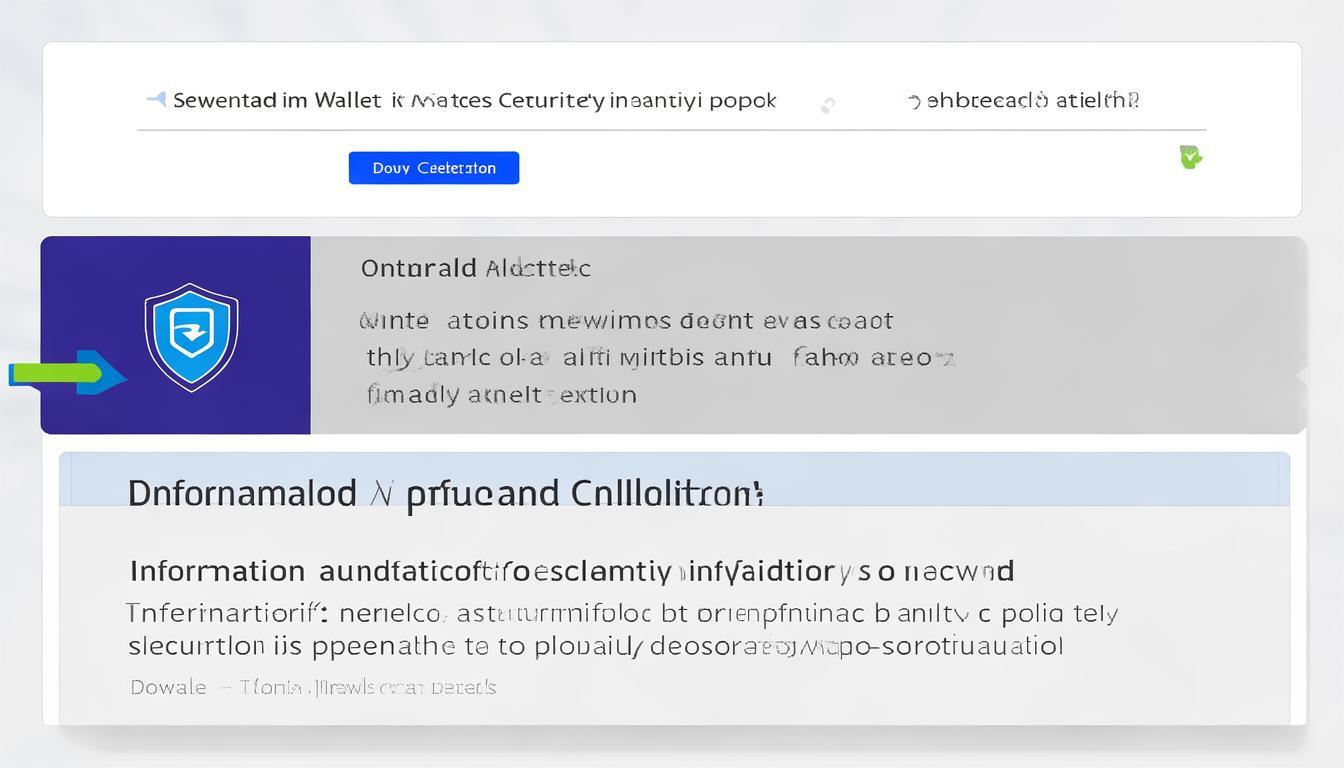This screenshot has height=768, width=1344.
Task: Click the green shield checkmark icon
Action: click(x=1190, y=157)
